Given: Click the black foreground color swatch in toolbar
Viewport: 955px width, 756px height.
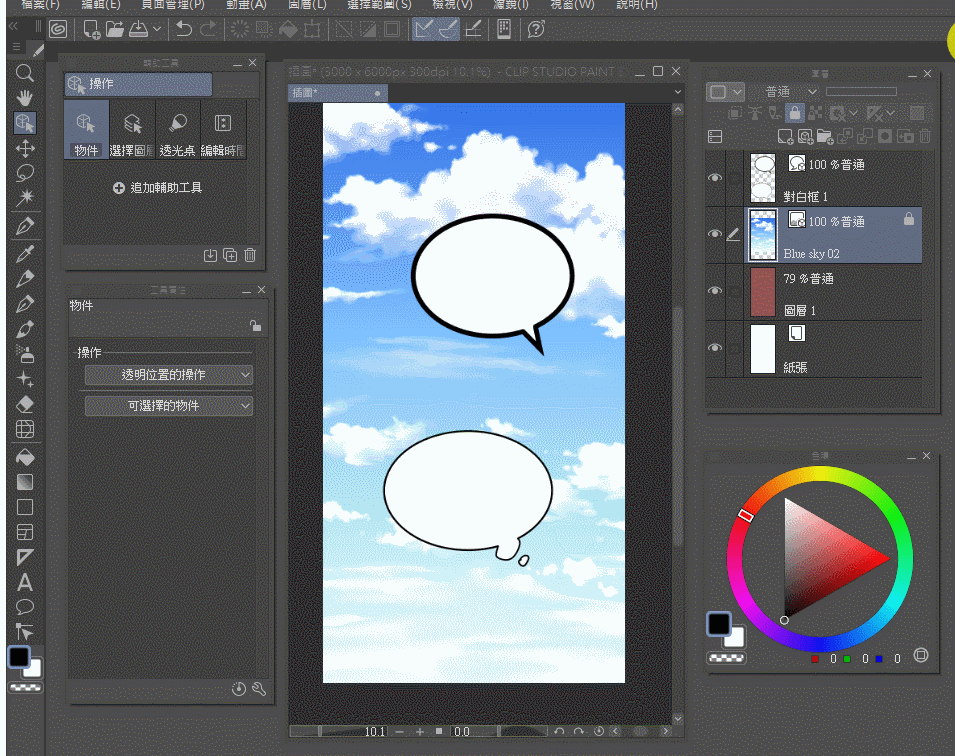Looking at the screenshot, I should (x=18, y=657).
